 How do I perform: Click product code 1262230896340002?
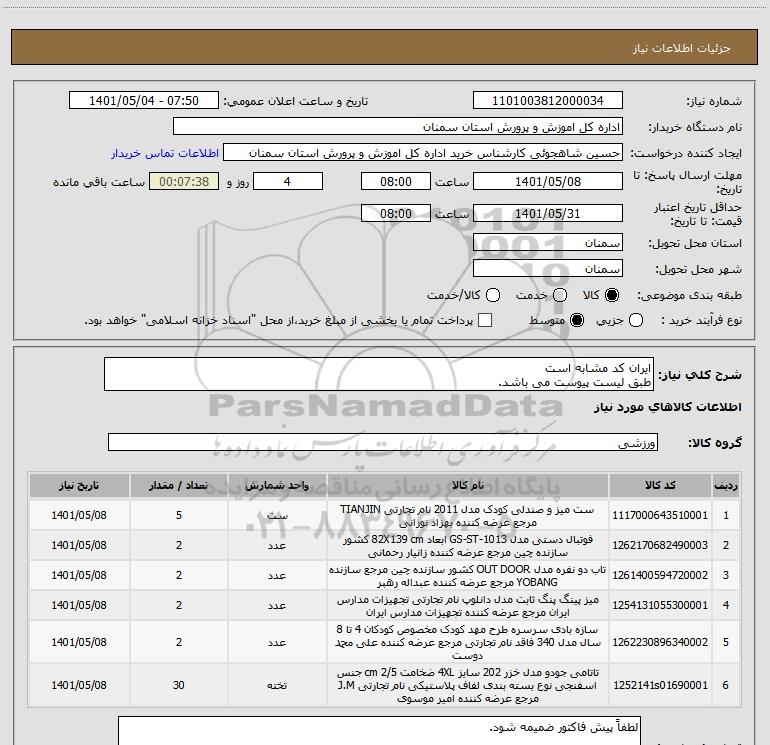coord(660,642)
